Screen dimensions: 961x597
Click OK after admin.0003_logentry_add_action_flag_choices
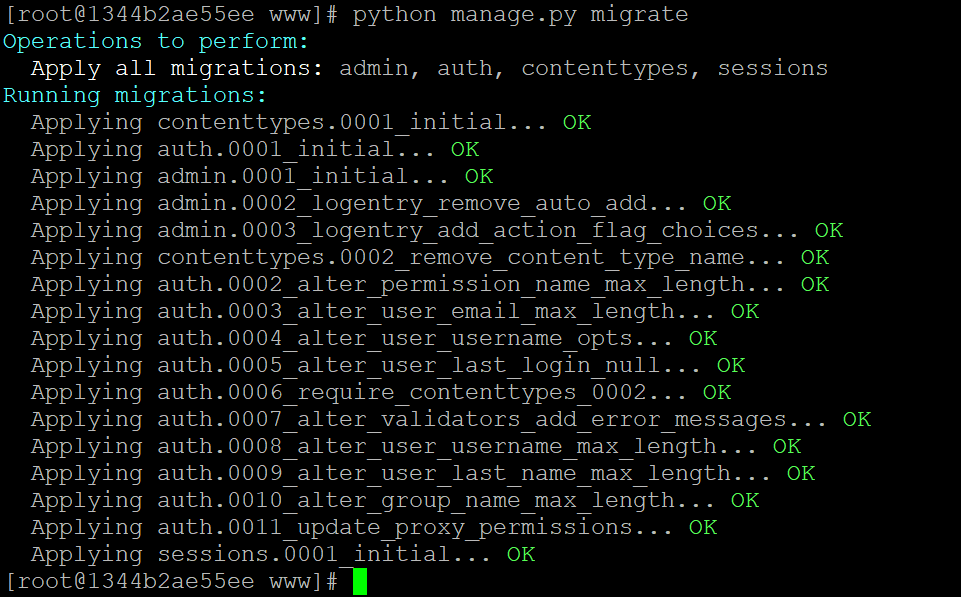point(829,230)
